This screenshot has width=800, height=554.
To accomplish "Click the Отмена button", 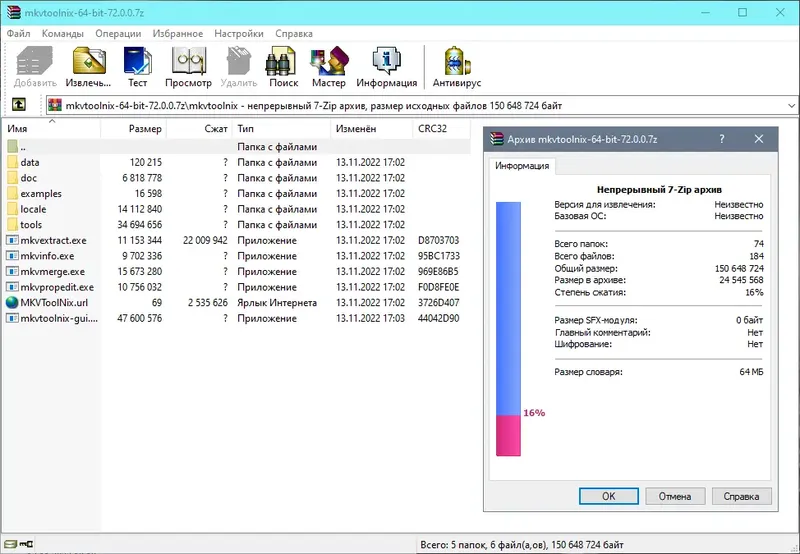I will 675,496.
